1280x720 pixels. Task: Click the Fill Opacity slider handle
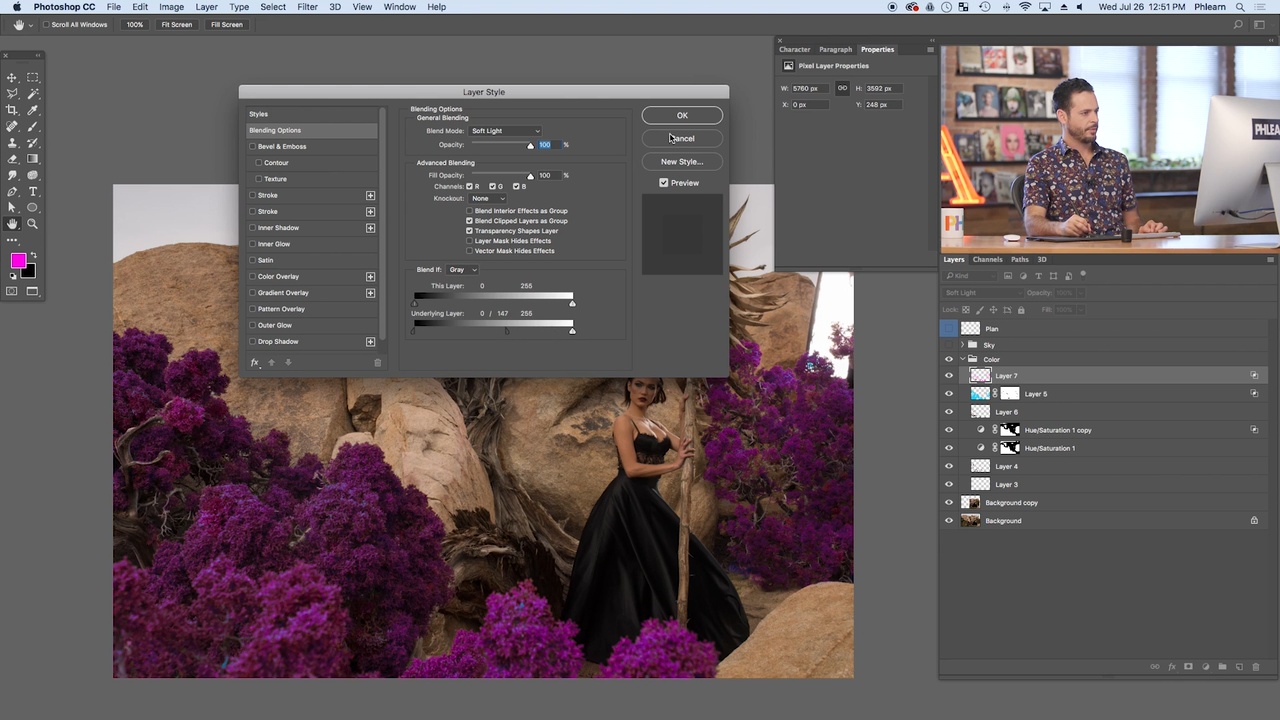(x=530, y=176)
